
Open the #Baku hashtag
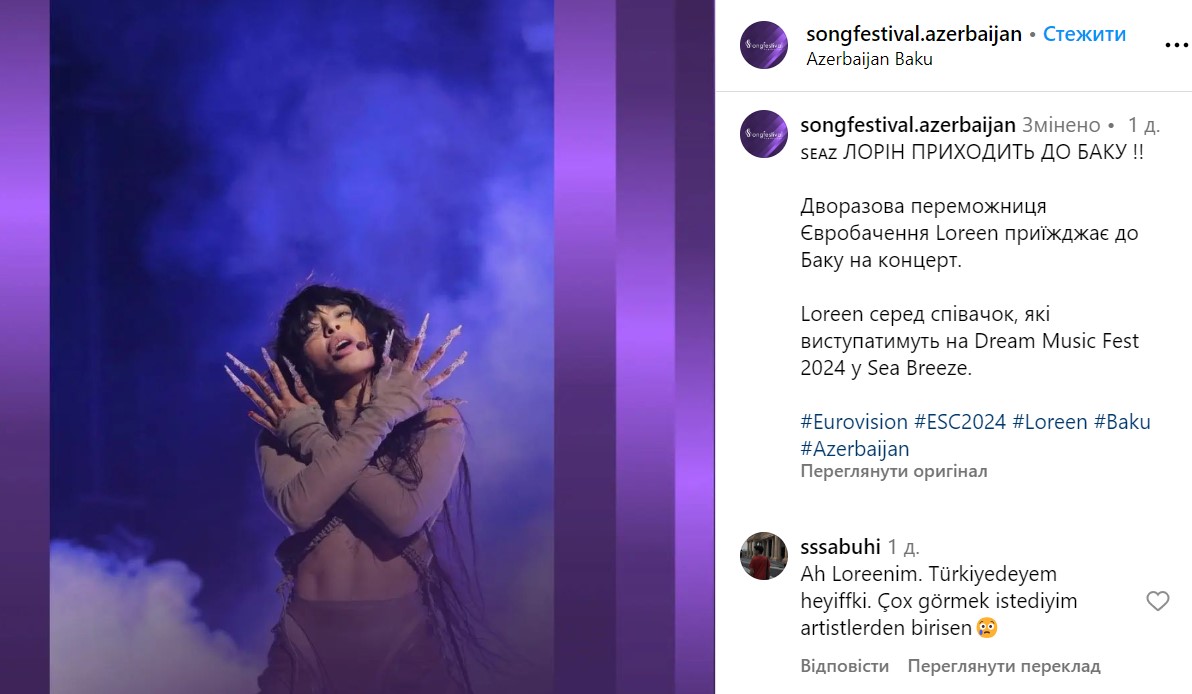pyautogui.click(x=1122, y=422)
